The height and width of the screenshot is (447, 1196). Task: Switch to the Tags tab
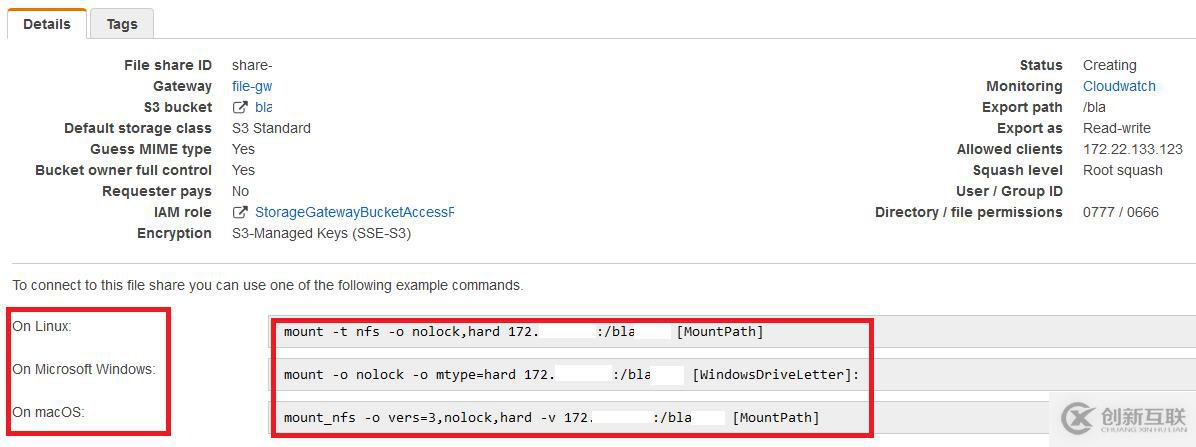pyautogui.click(x=122, y=24)
